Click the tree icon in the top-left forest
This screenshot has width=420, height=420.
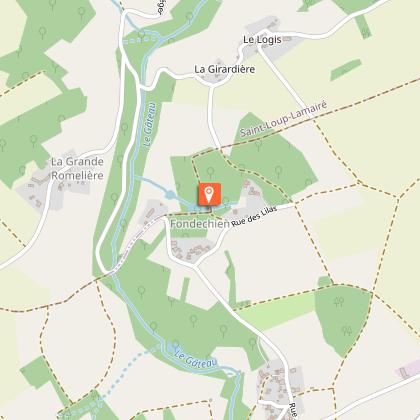point(42,33)
